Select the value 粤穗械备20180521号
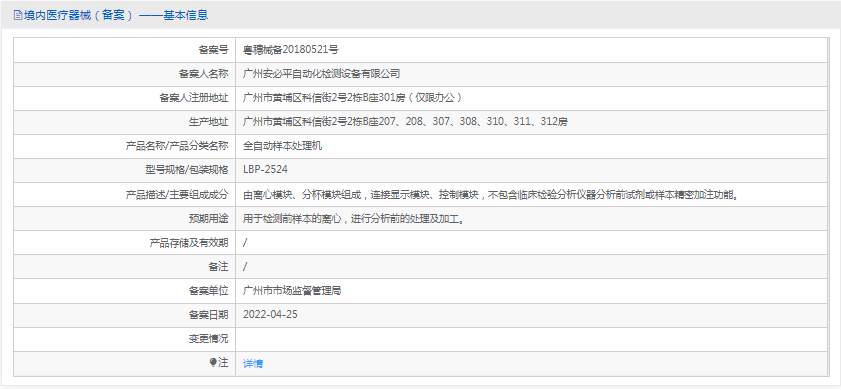 tap(291, 50)
